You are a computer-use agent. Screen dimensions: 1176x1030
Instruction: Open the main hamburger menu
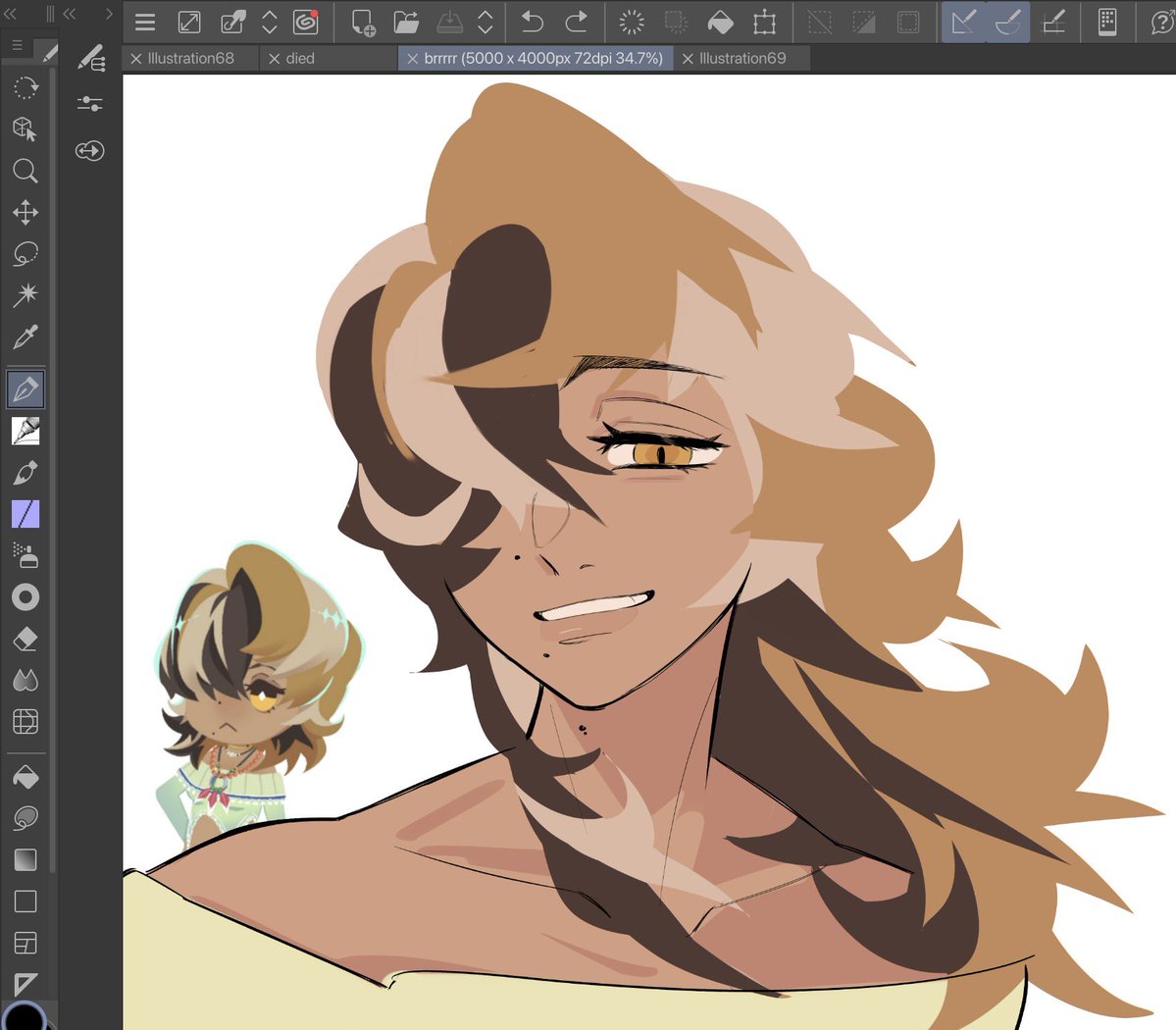(x=145, y=23)
